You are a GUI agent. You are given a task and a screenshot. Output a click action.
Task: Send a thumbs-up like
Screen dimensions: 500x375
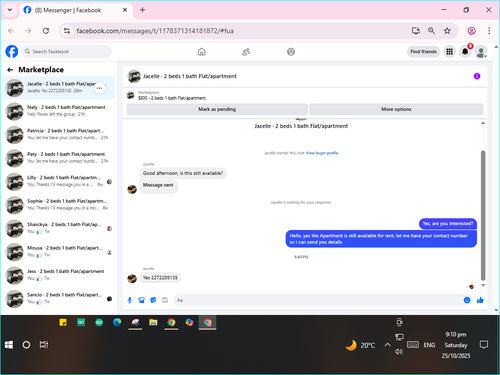click(480, 300)
